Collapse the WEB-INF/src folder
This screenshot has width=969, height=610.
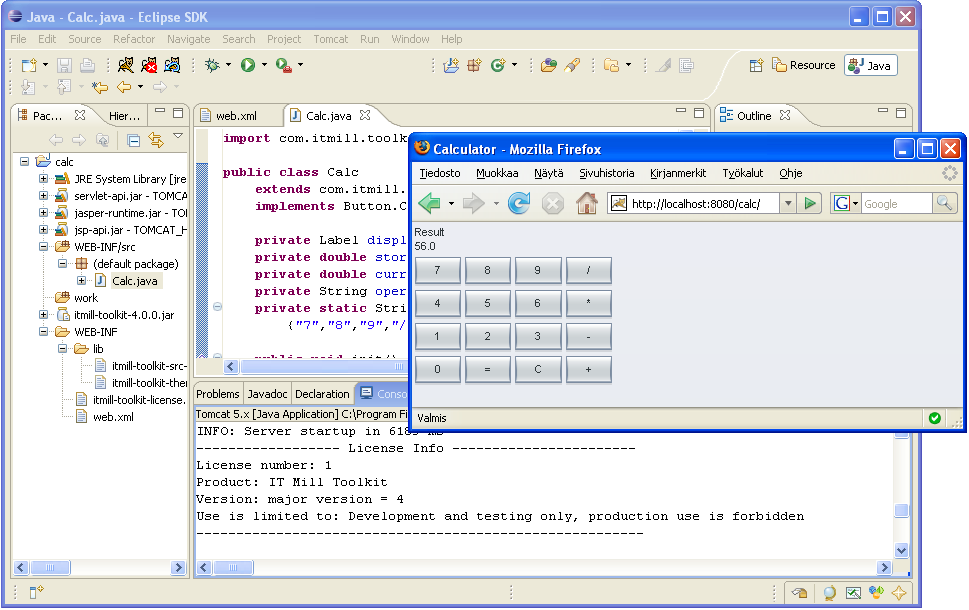pyautogui.click(x=44, y=247)
